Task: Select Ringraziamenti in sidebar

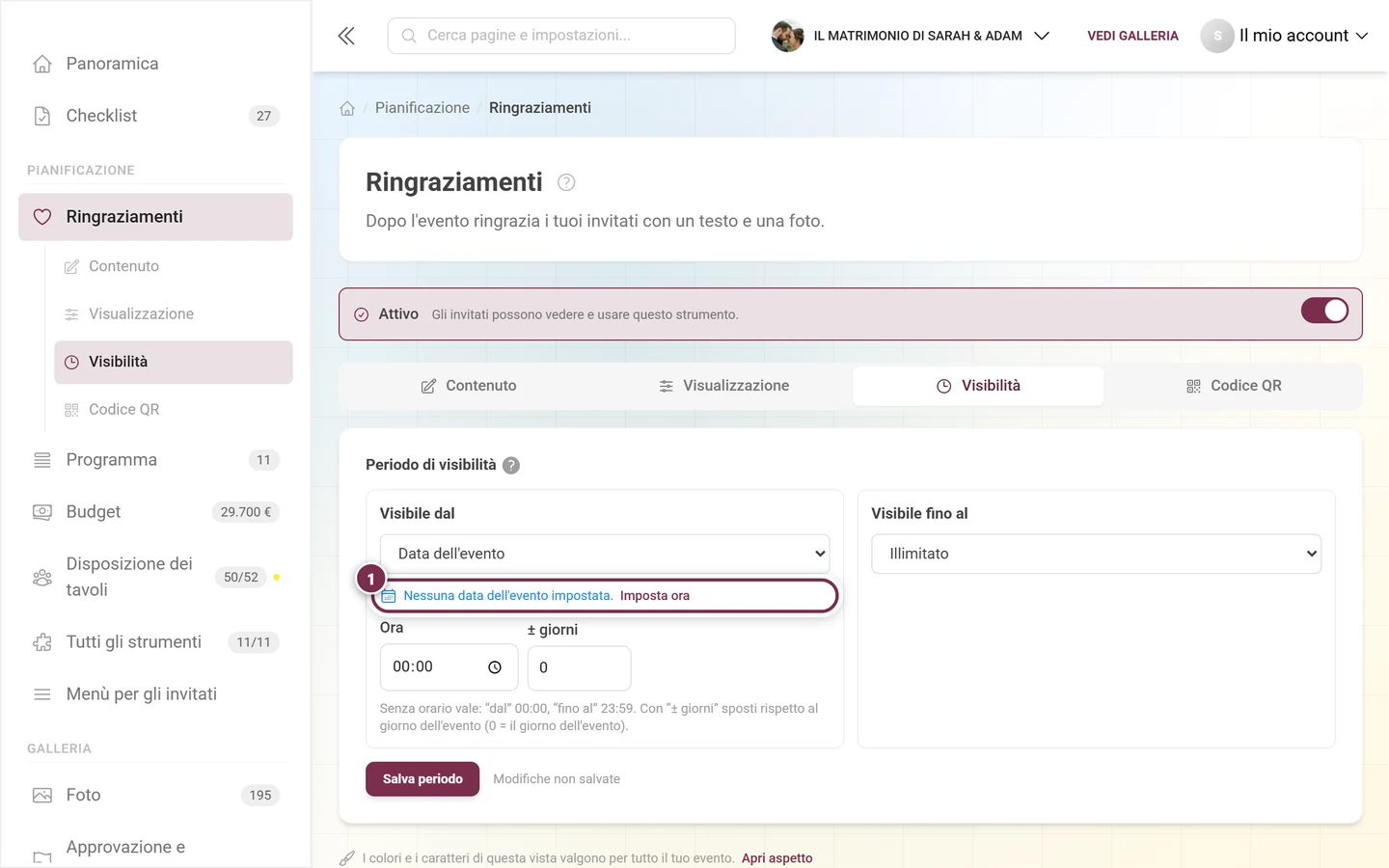Action: click(x=155, y=217)
